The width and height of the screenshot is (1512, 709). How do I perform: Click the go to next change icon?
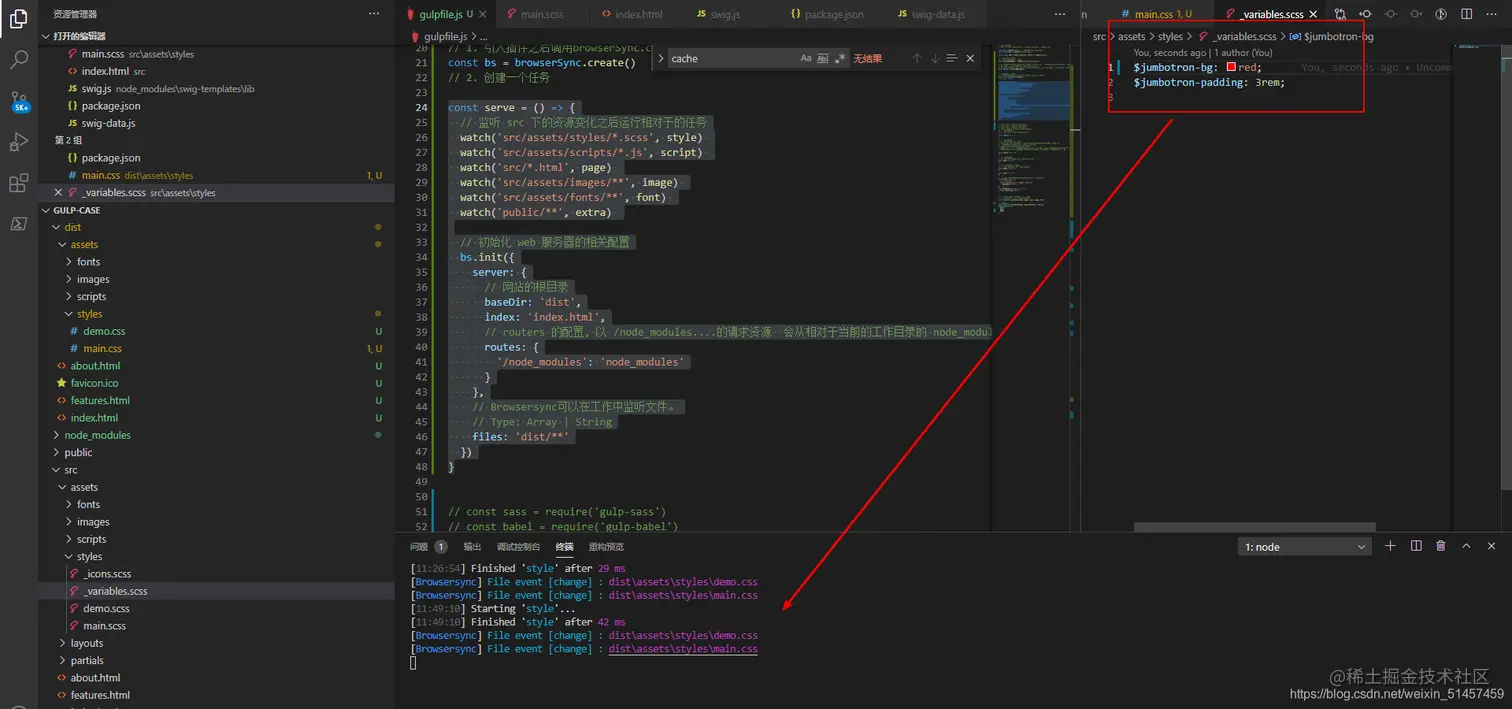coord(1415,14)
